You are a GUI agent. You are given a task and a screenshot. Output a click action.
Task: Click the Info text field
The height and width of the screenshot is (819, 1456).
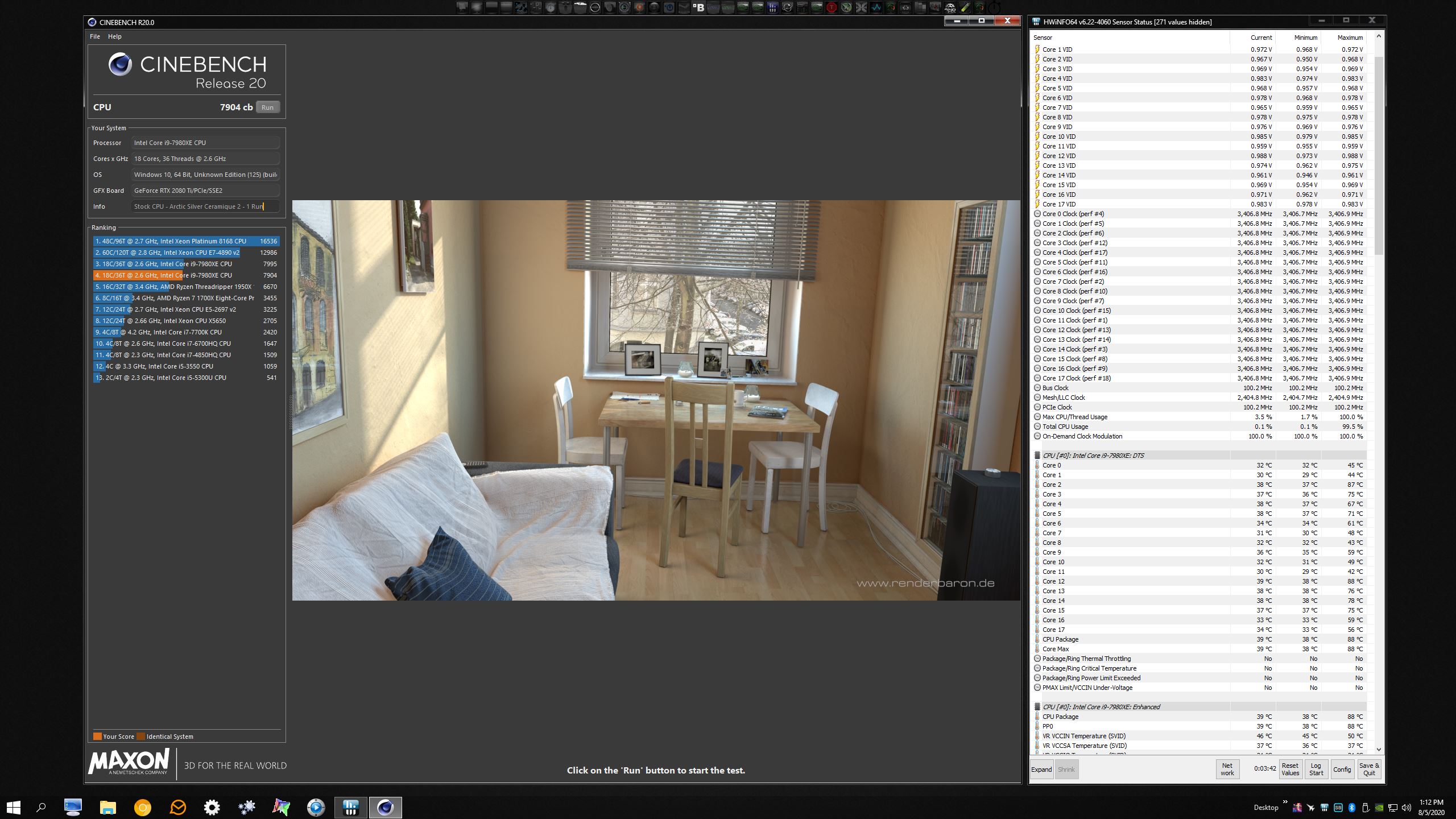coord(205,206)
